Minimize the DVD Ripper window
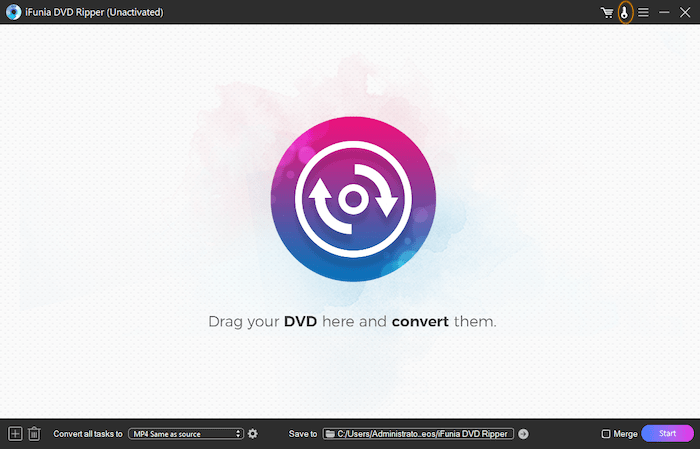Image resolution: width=700 pixels, height=449 pixels. coord(664,12)
